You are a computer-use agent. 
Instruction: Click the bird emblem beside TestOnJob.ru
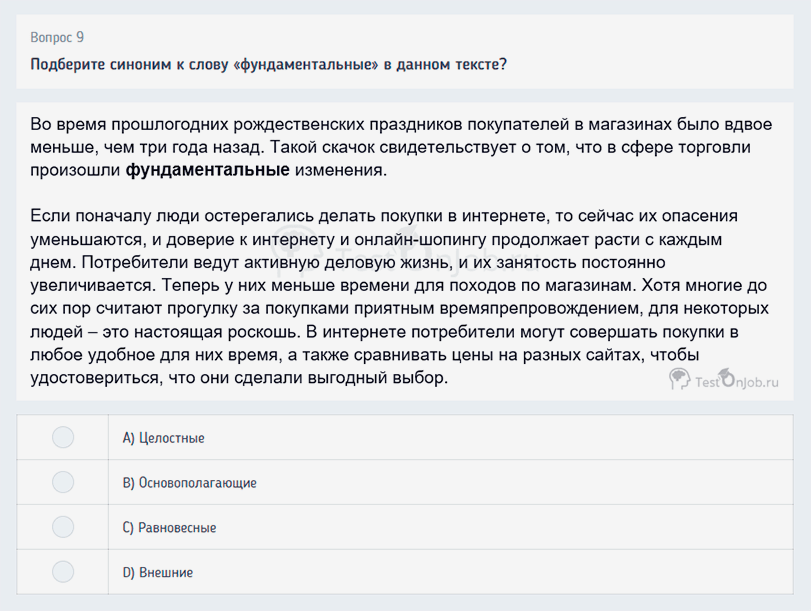point(681,380)
